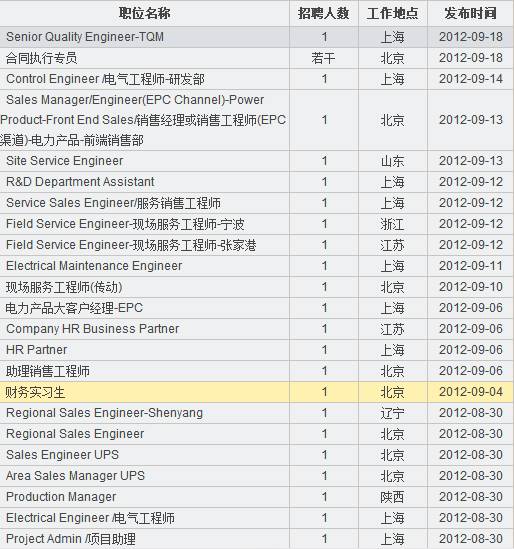
Task: Click the 发布时间 column header
Action: pos(471,13)
